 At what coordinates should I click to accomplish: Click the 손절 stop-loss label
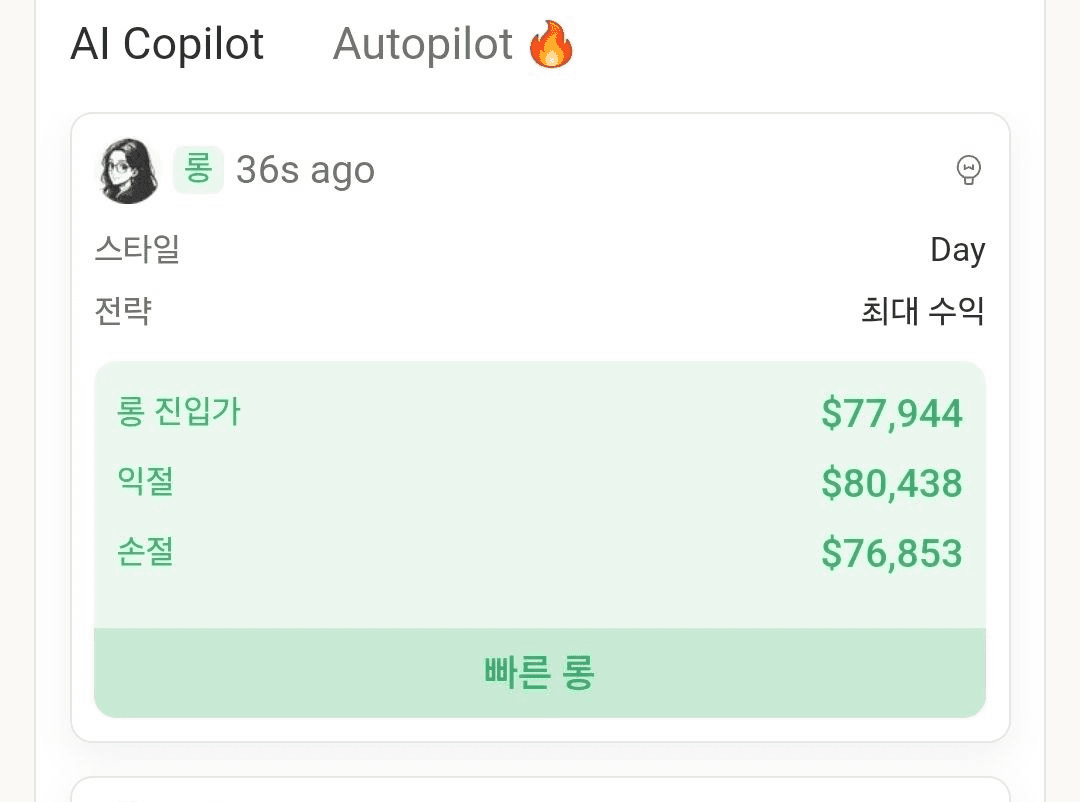[146, 551]
